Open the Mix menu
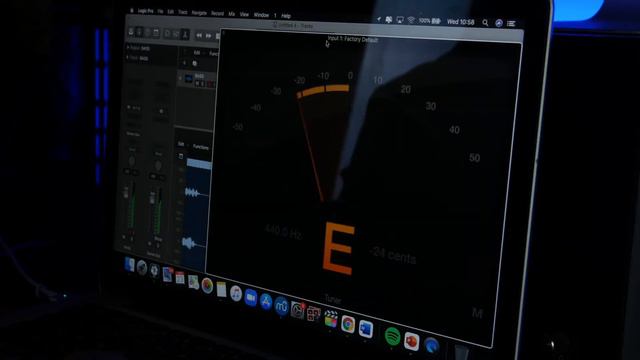The height and width of the screenshot is (360, 640). (231, 14)
